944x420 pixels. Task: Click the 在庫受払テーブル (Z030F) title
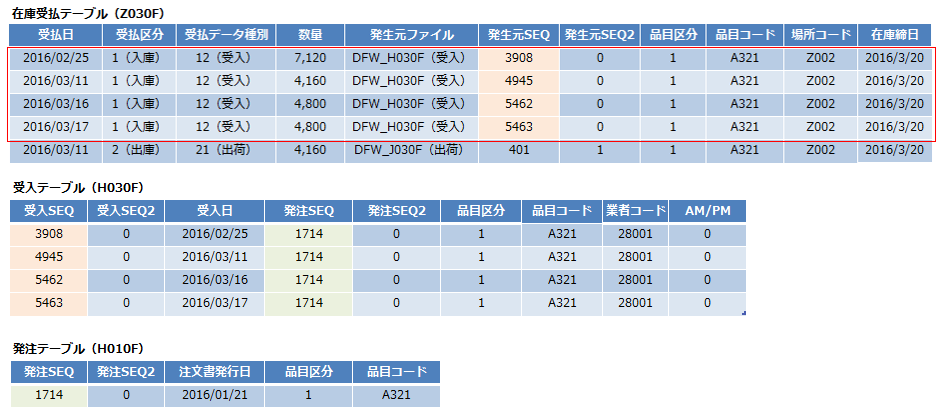(x=92, y=10)
